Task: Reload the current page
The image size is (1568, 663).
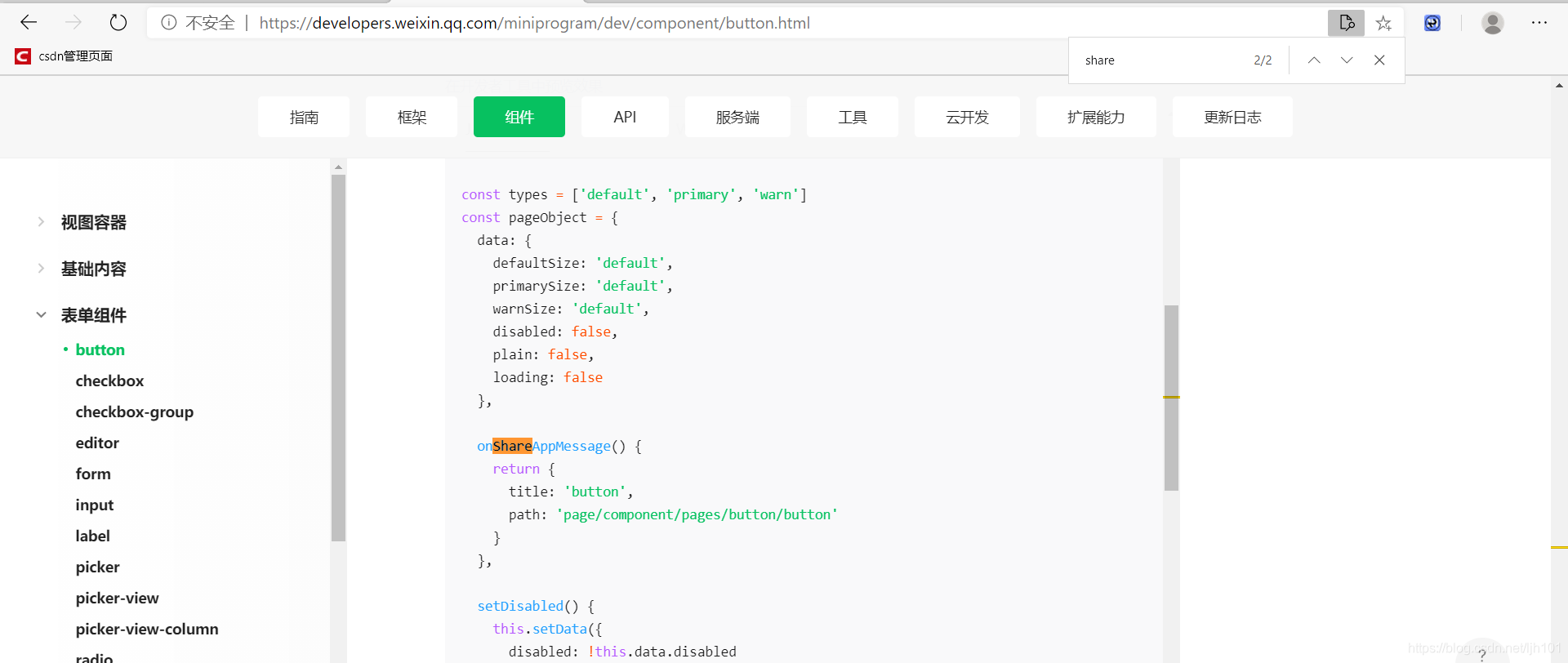Action: (118, 22)
